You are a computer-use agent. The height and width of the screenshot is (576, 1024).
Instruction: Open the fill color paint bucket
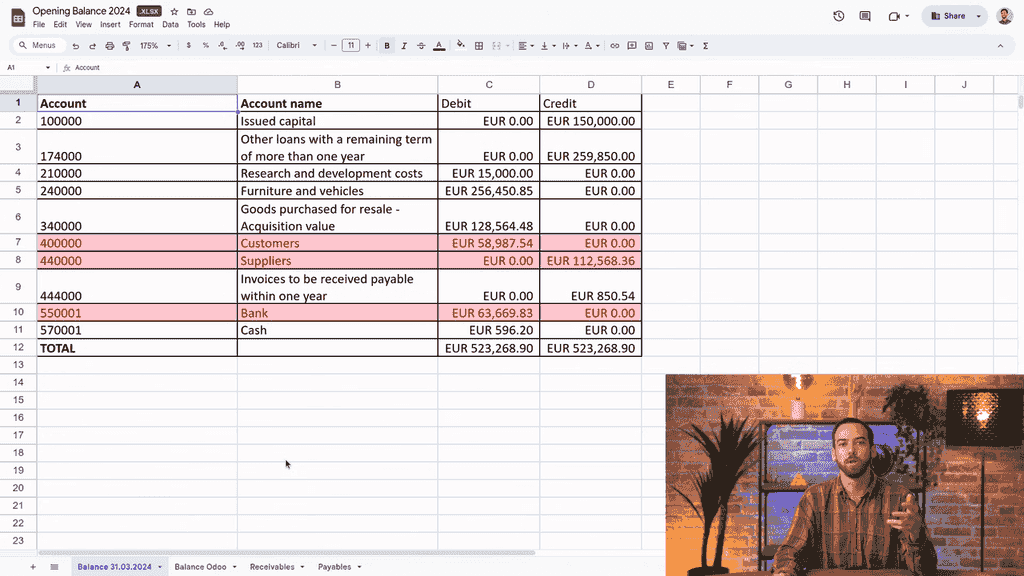click(x=460, y=46)
